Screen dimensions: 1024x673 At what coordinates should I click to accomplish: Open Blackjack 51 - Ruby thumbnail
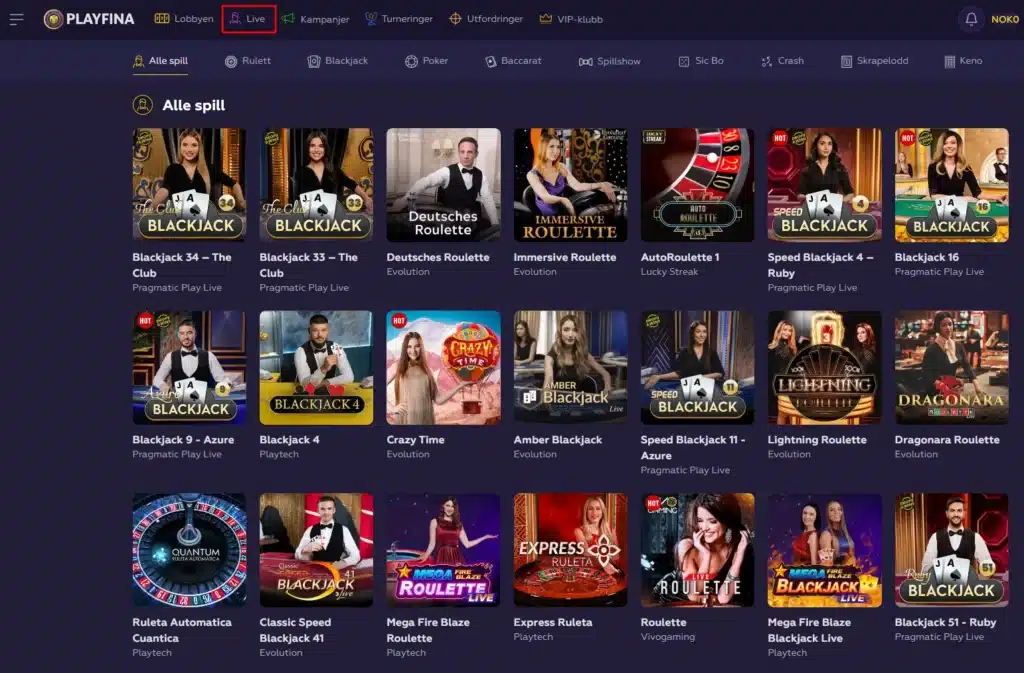coord(952,550)
